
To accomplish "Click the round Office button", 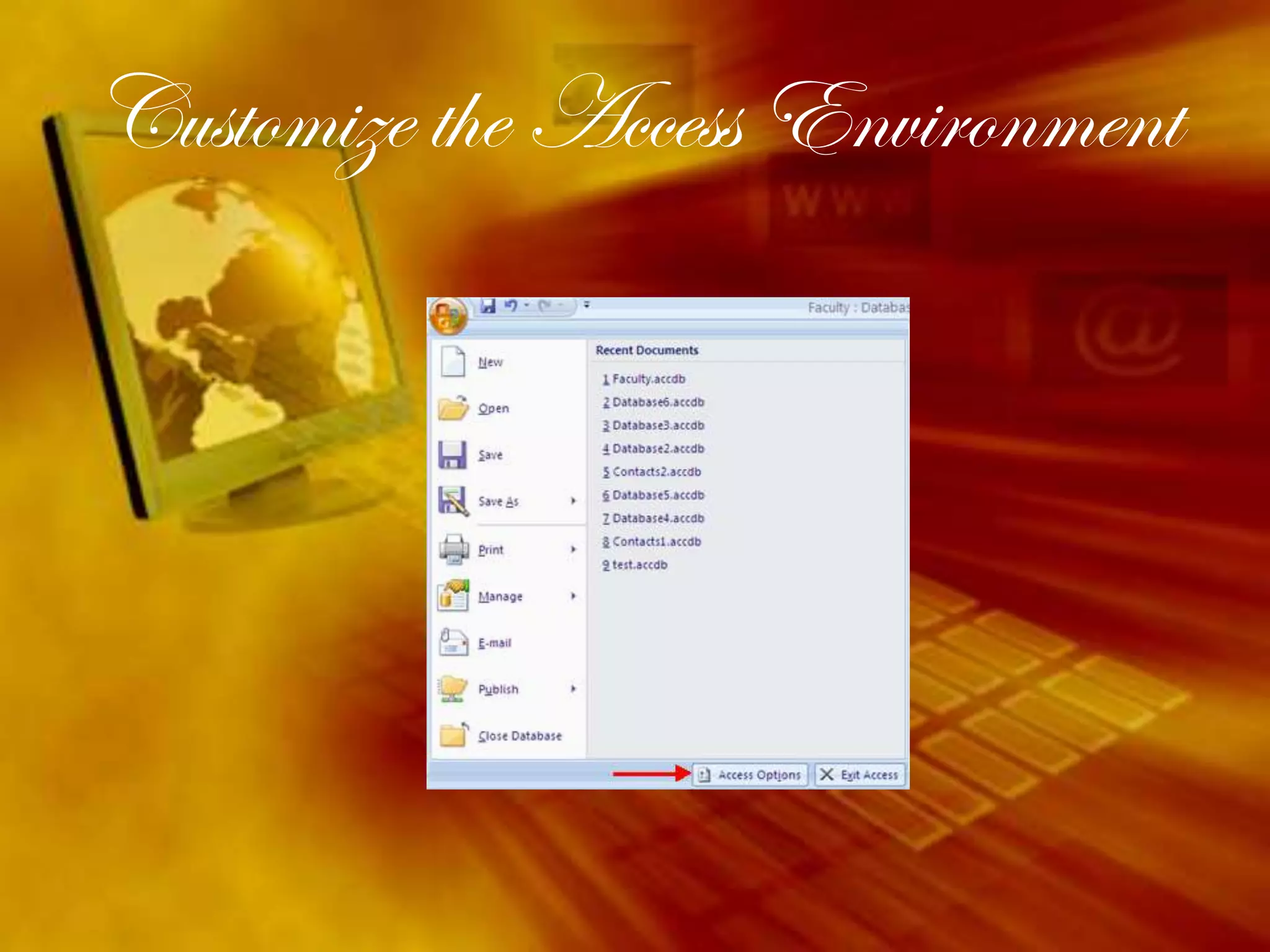I will click(448, 316).
